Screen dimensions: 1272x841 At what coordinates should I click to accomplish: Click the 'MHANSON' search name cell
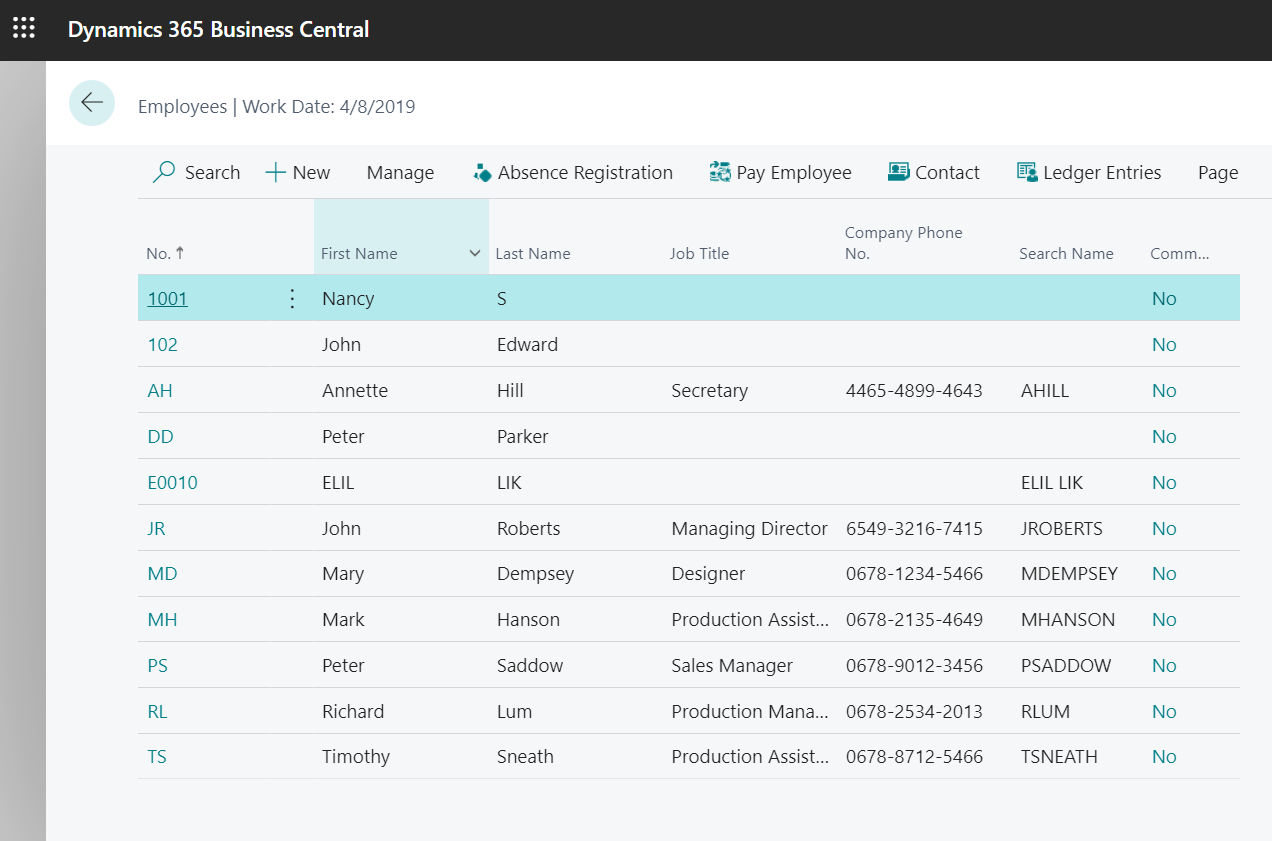[1068, 620]
